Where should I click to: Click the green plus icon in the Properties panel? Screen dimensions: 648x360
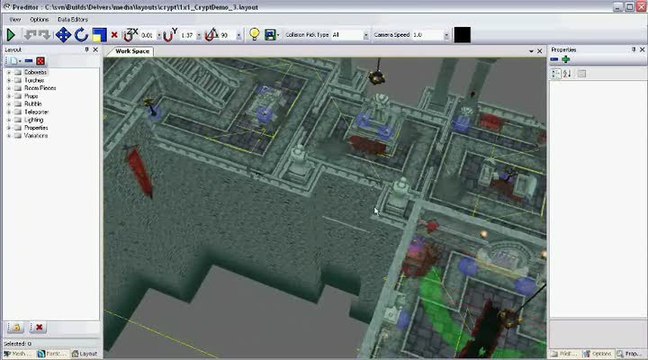pyautogui.click(x=566, y=60)
